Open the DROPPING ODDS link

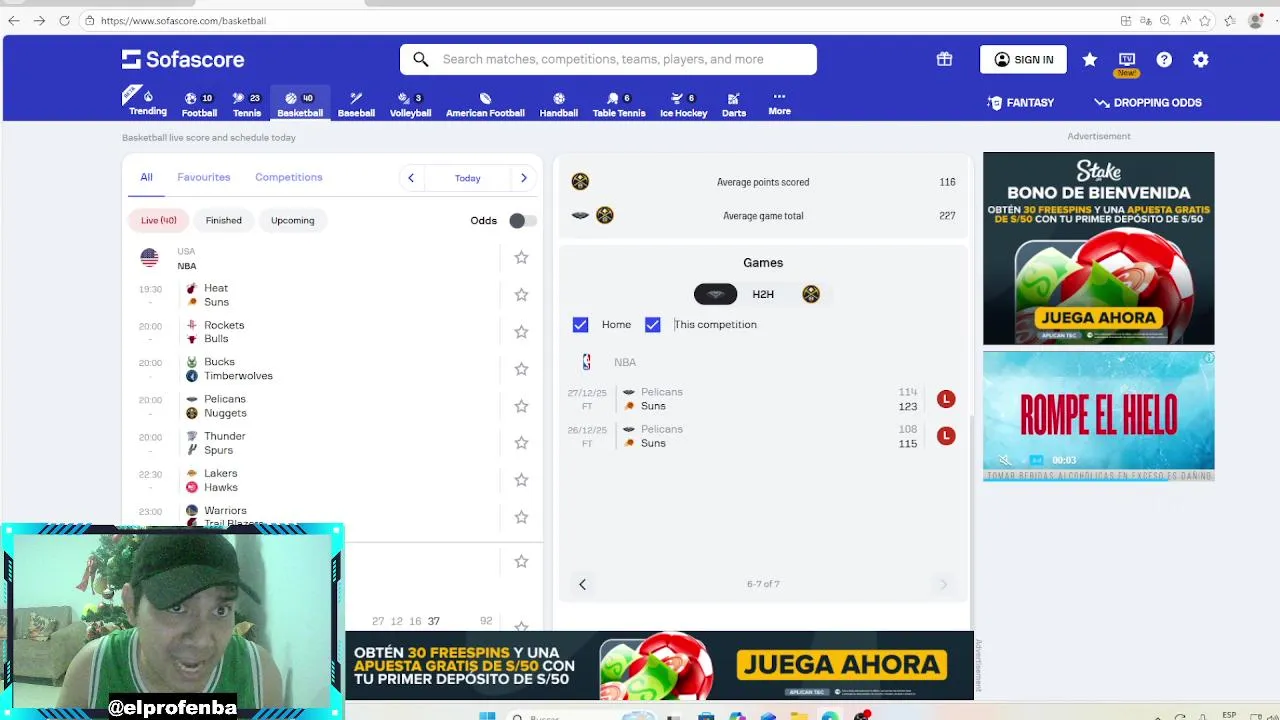pyautogui.click(x=1148, y=102)
